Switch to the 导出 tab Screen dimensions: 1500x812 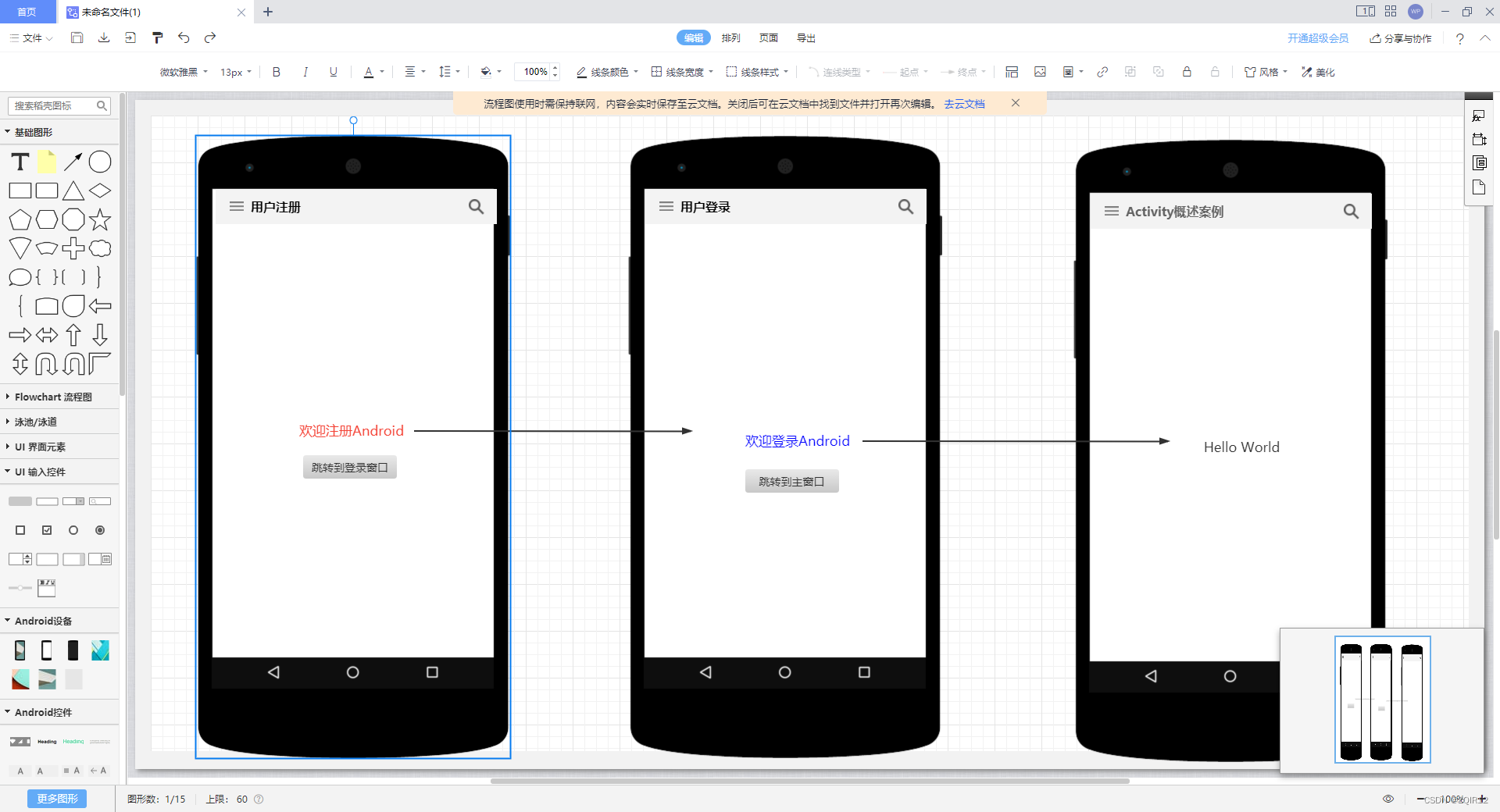pos(806,37)
